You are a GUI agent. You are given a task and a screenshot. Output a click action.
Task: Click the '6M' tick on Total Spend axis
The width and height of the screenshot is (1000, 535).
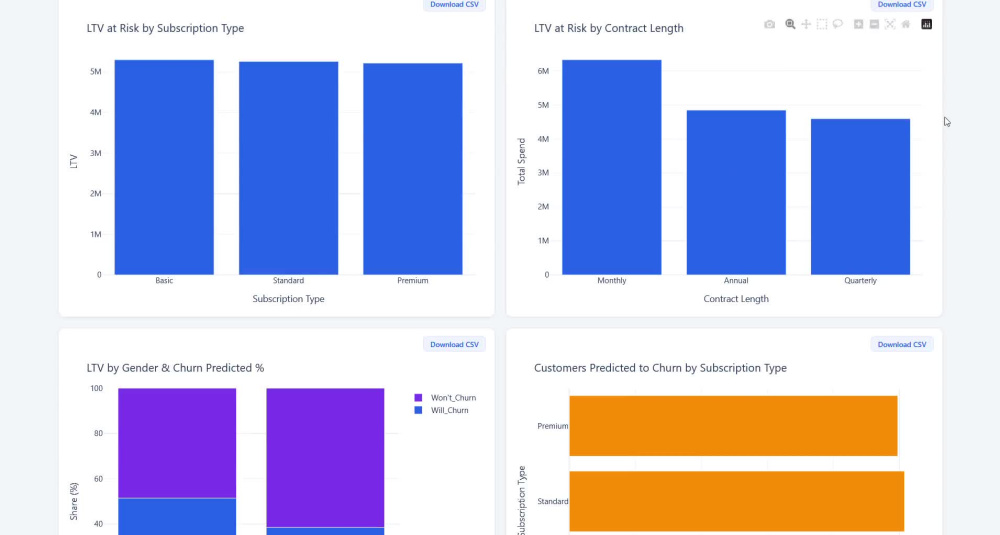(543, 71)
